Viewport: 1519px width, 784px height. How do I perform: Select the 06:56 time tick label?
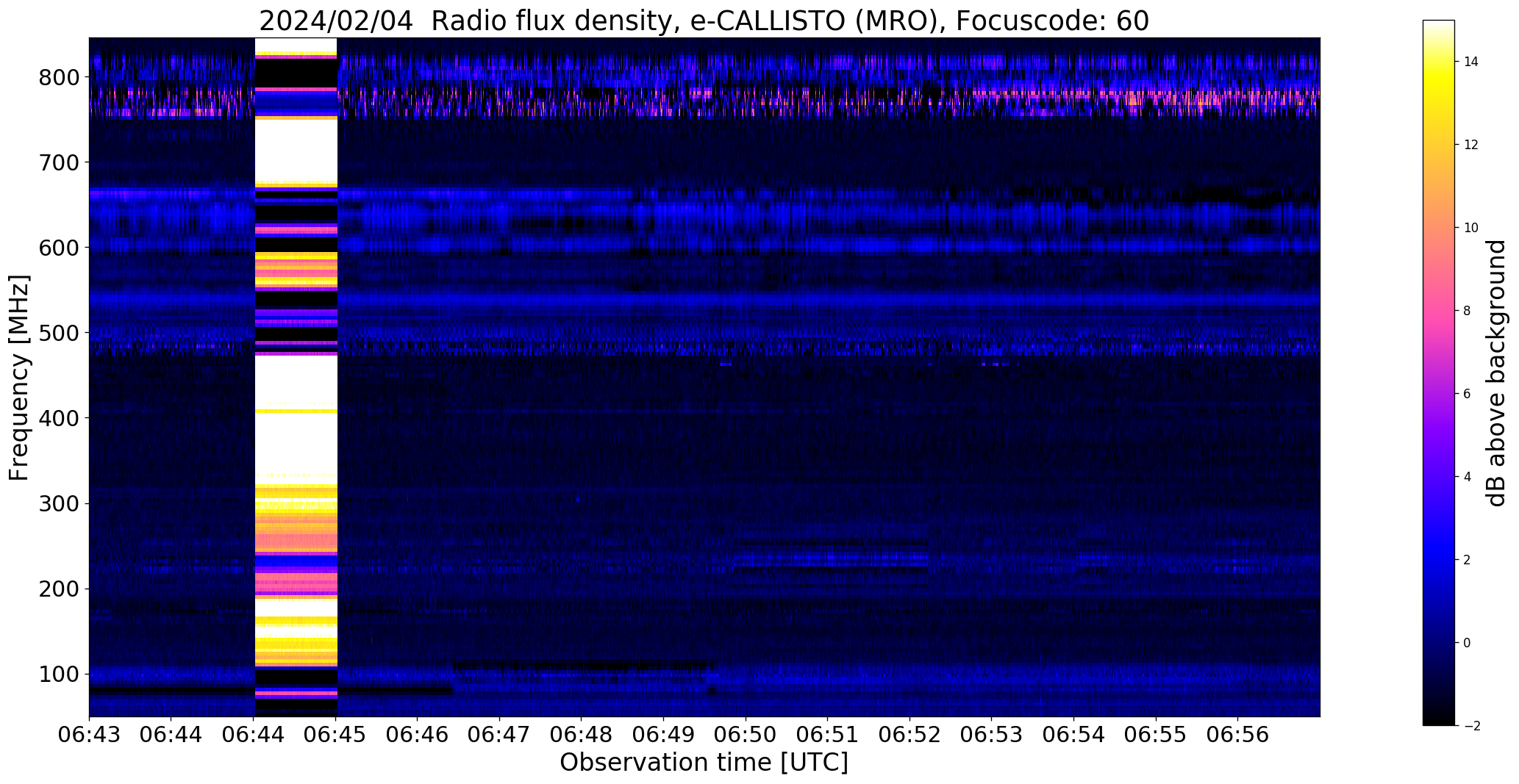1238,735
